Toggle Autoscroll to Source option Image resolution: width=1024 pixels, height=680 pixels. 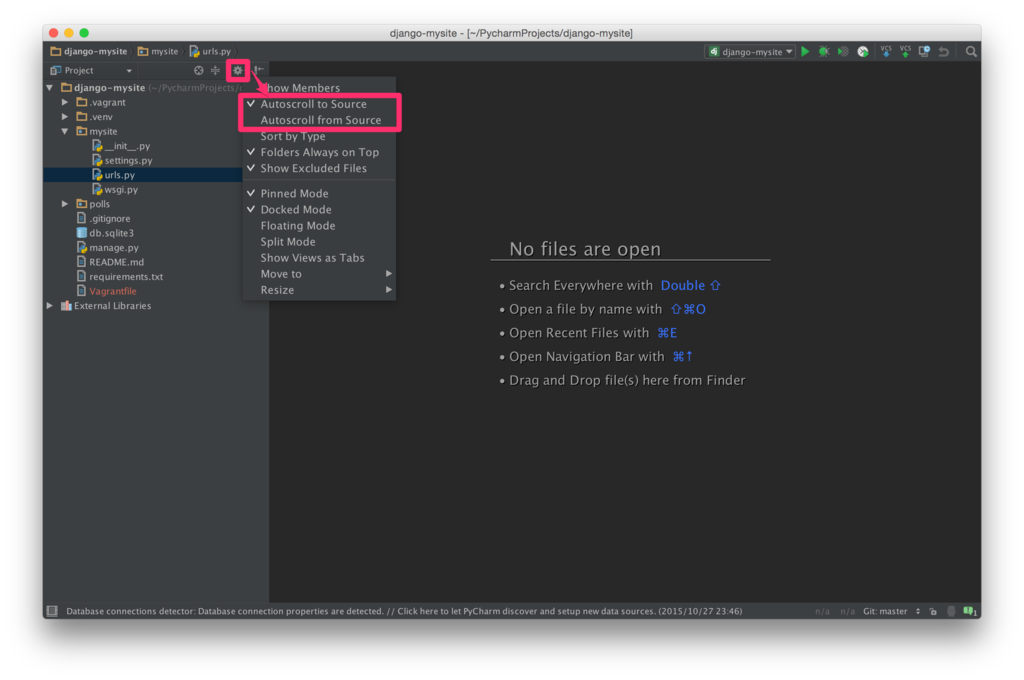[319, 104]
